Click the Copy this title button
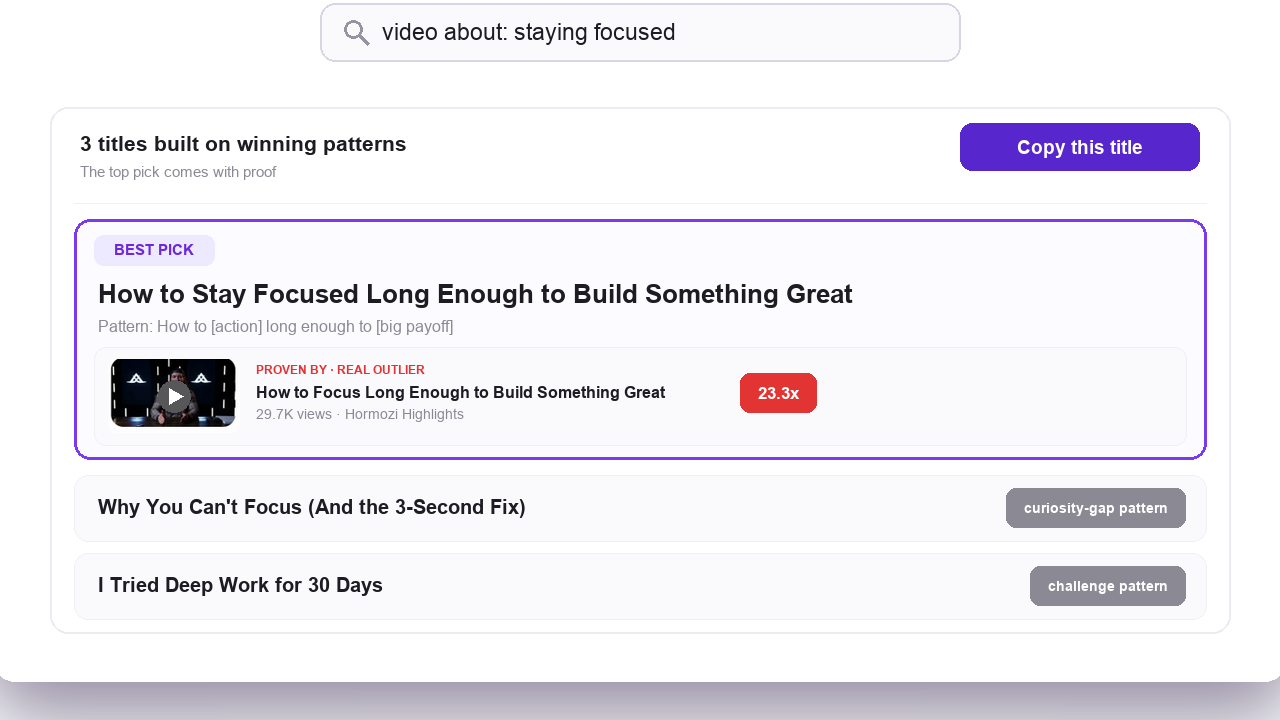 click(1080, 147)
